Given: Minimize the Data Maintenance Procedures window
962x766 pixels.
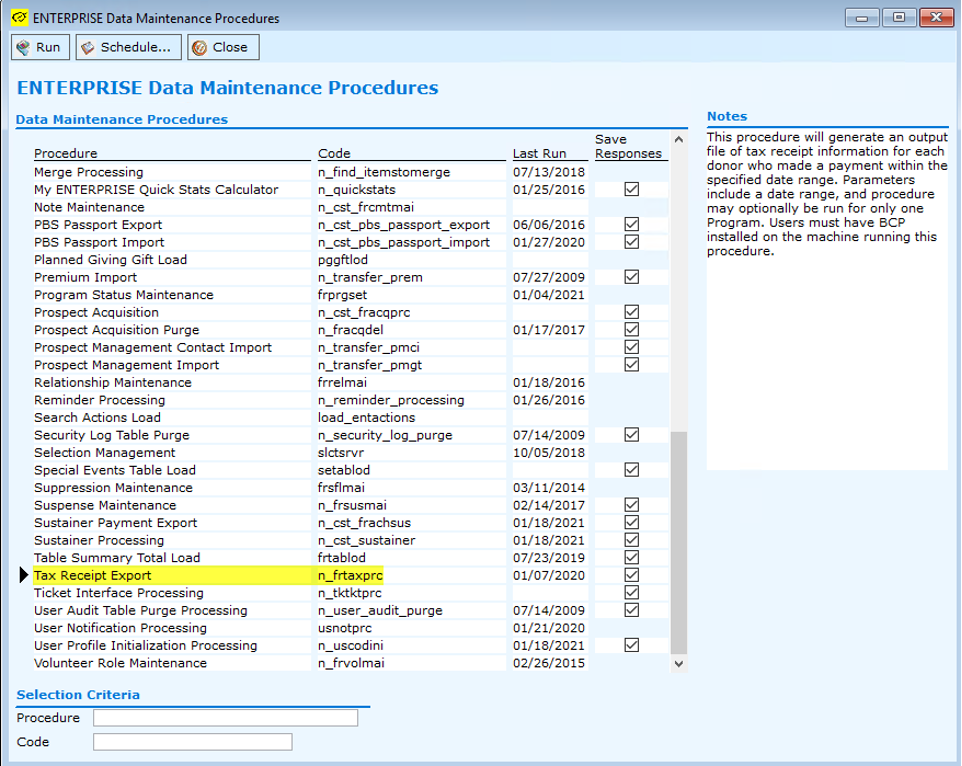Looking at the screenshot, I should [862, 18].
